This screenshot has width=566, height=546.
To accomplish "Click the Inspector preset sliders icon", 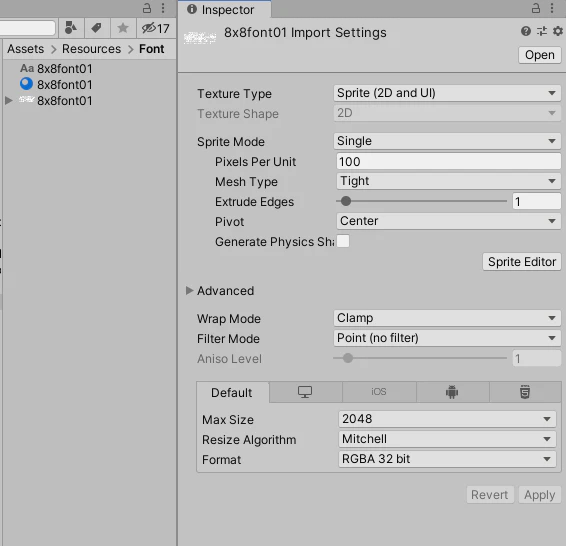I will pos(542,31).
